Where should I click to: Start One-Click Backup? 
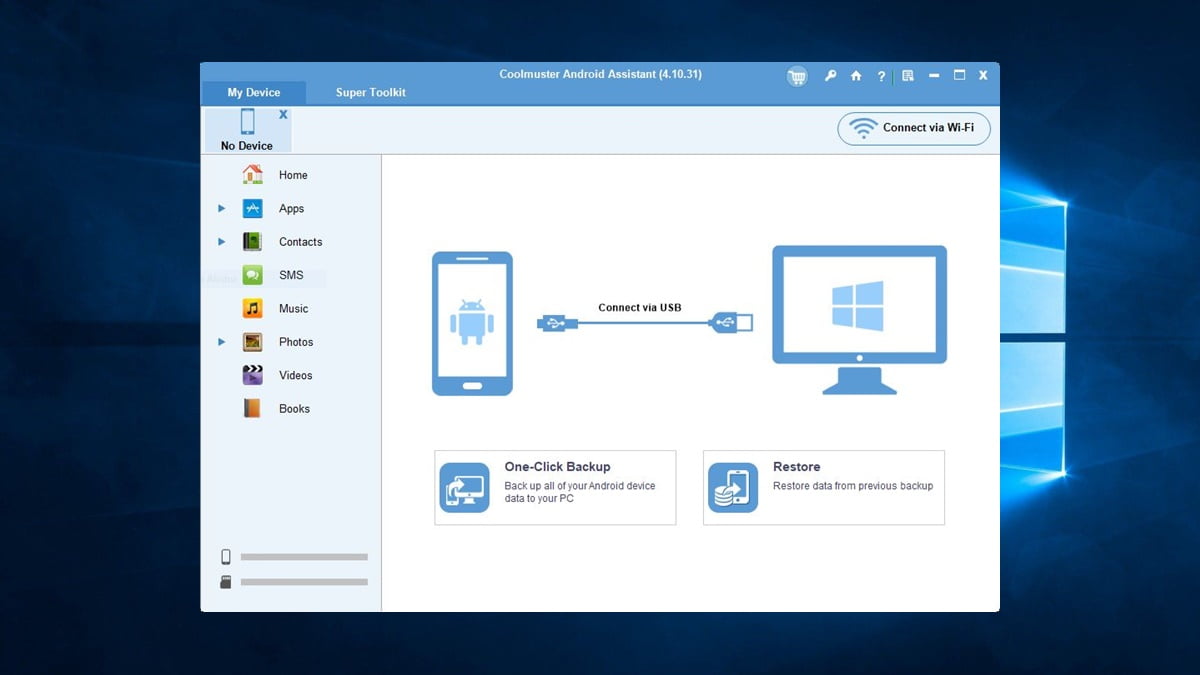(555, 487)
